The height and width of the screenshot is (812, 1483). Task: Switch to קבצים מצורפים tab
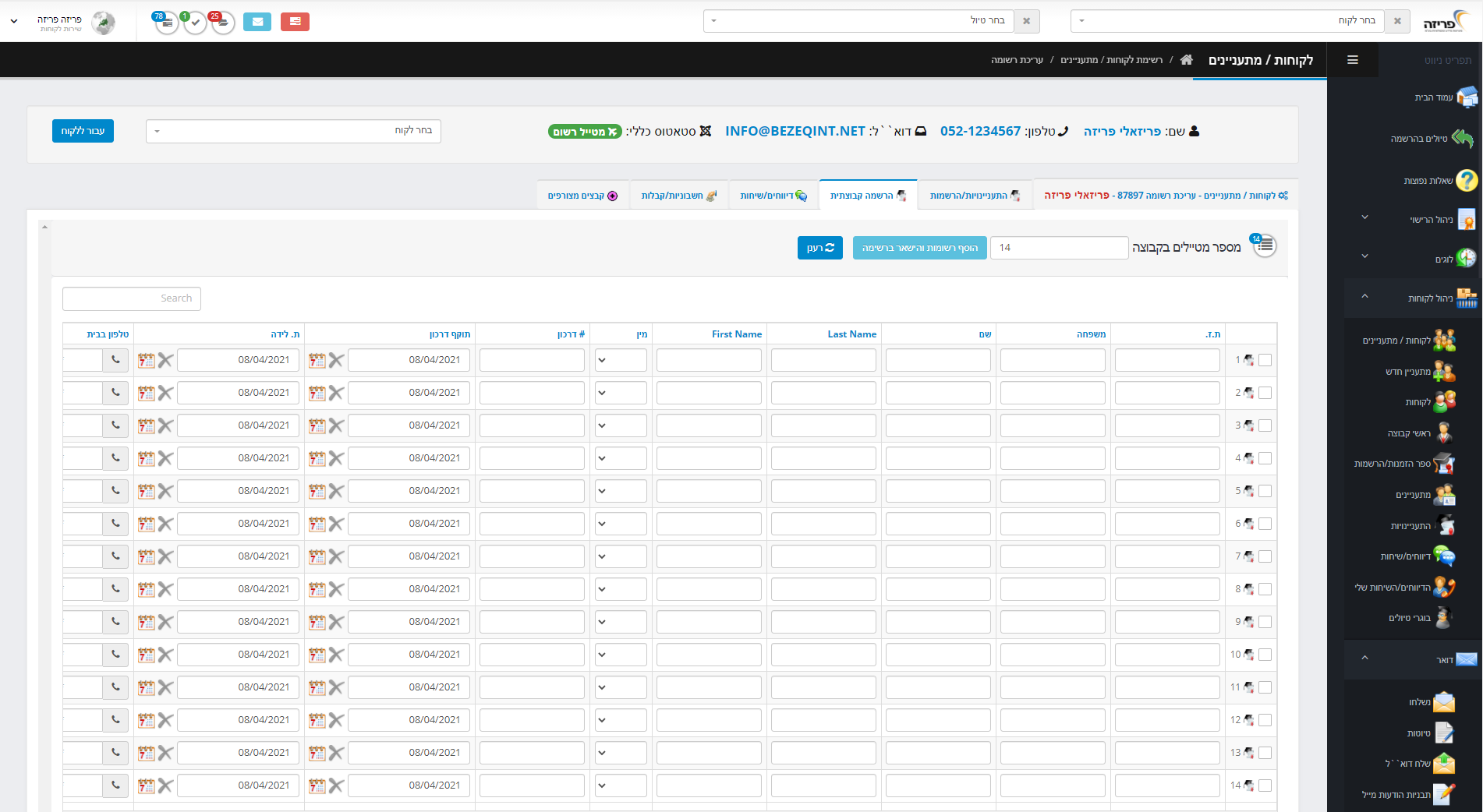point(582,196)
